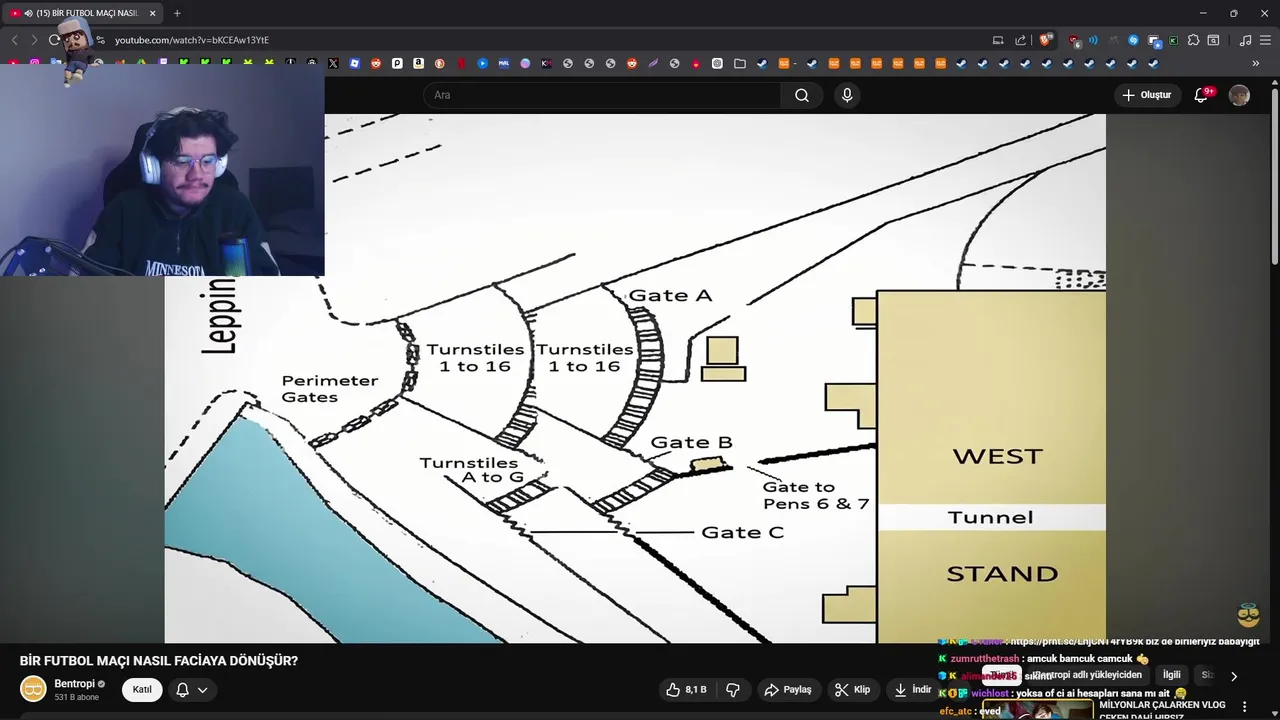Open a new browser tab with plus
The height and width of the screenshot is (720, 1280).
pos(177,13)
